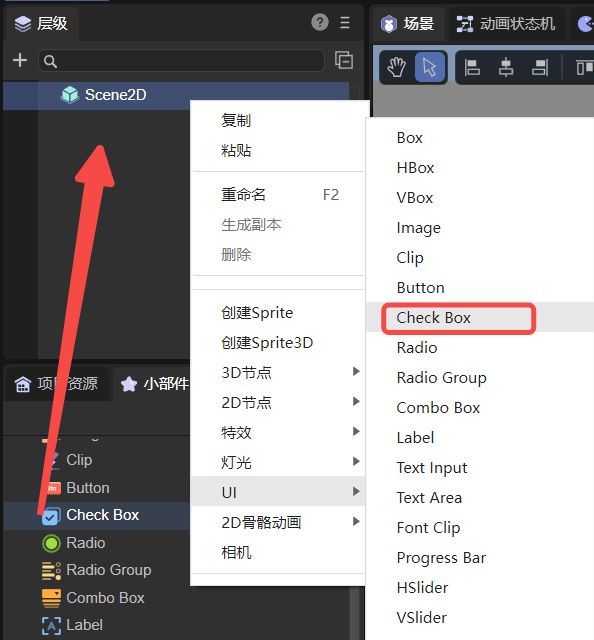
Task: Click the hierarchy search field
Action: (181, 61)
